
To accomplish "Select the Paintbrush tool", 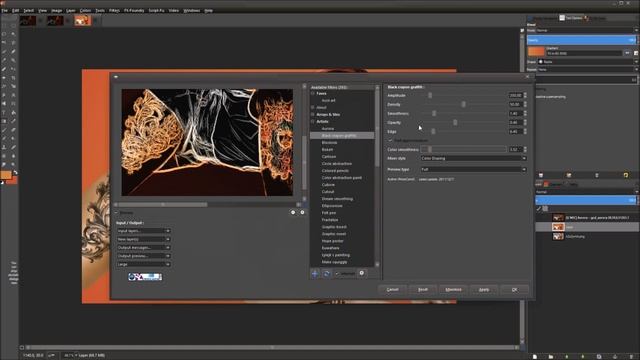I will 5,129.
